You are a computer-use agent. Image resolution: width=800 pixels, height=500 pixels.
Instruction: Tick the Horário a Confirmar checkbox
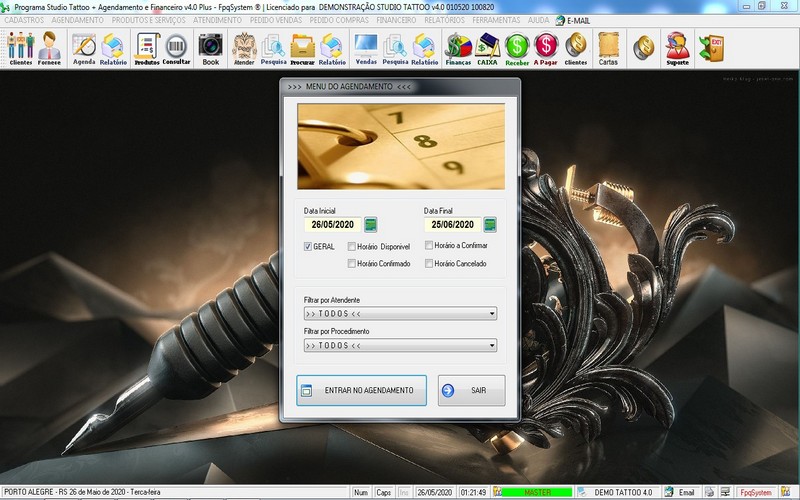tap(428, 246)
